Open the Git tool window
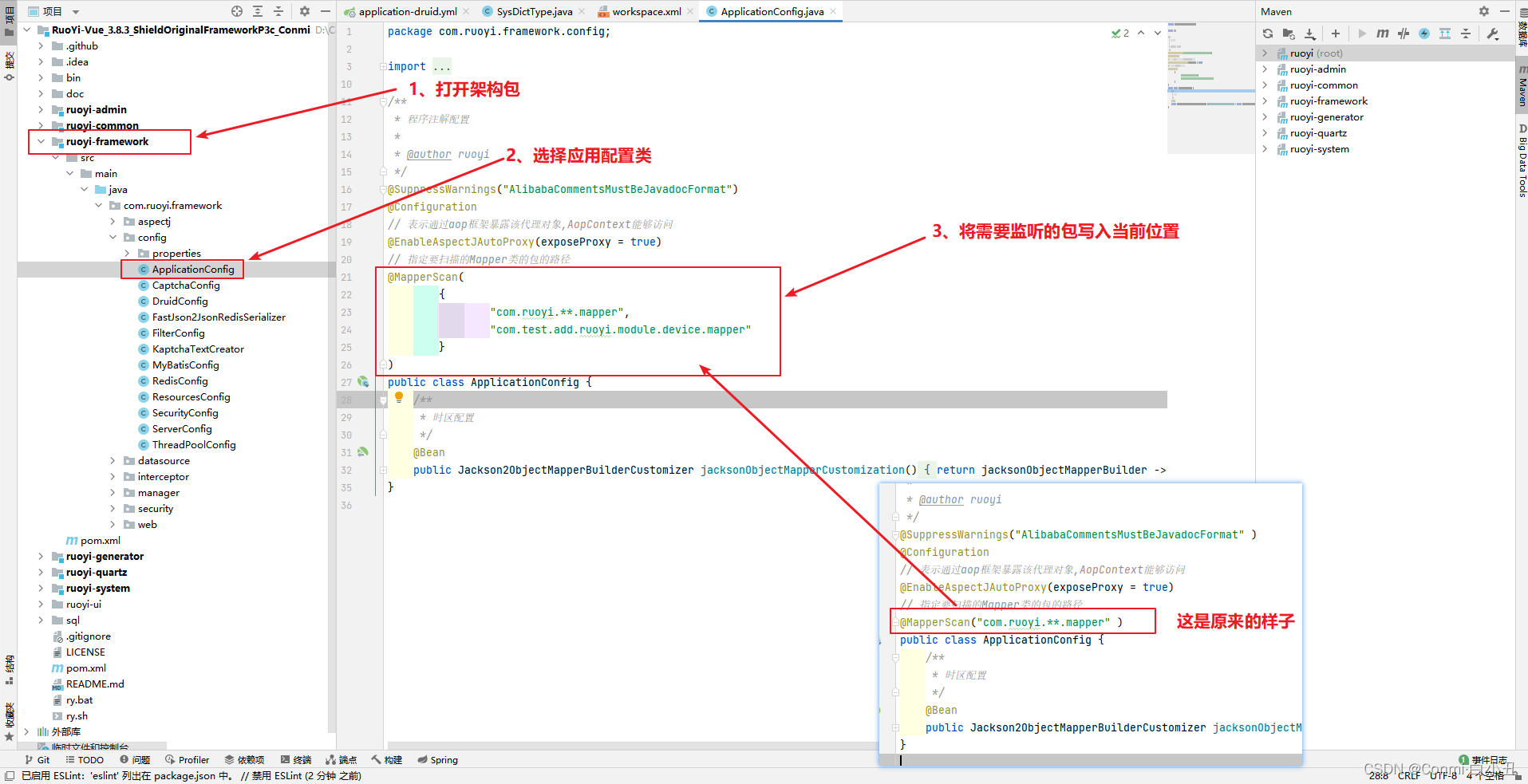This screenshot has height=784, width=1528. click(x=38, y=760)
